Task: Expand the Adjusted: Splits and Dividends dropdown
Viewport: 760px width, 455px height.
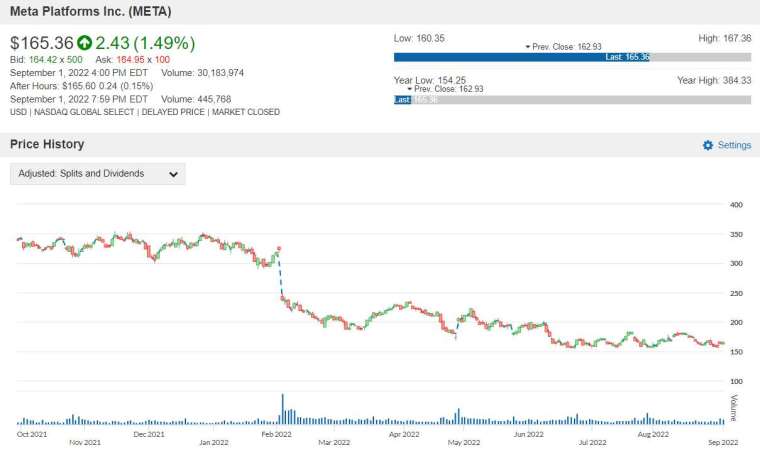Action: 97,174
